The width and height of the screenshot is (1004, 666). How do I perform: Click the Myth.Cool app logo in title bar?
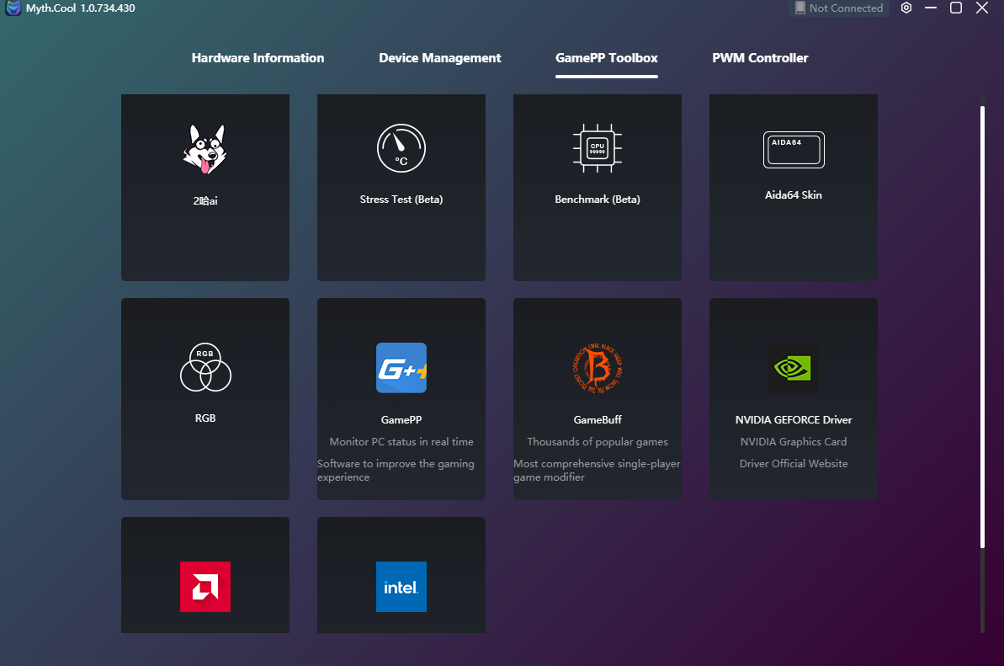13,8
